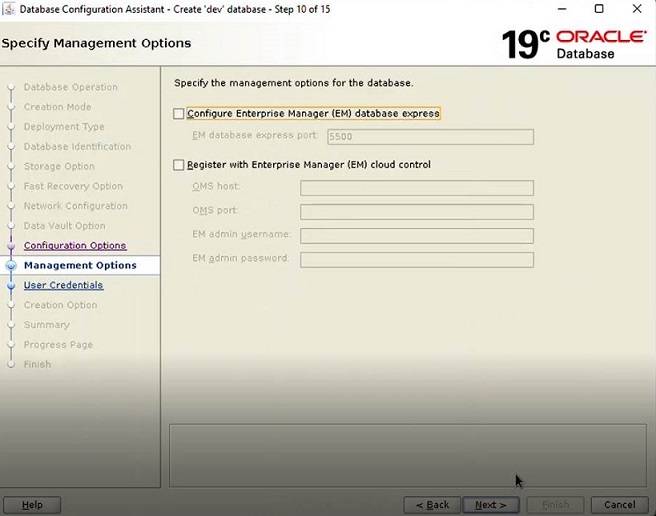Viewport: 656px width, 516px height.
Task: Maximize the Database Configuration Assistant window
Action: click(x=599, y=9)
